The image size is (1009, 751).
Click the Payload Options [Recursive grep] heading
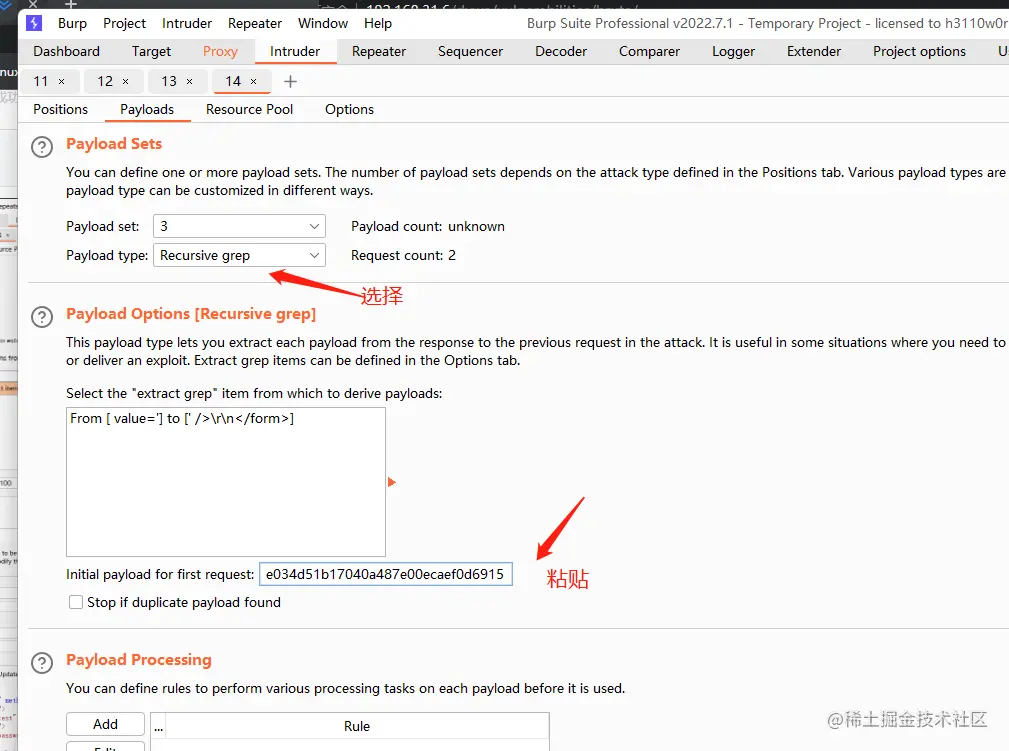coord(191,313)
